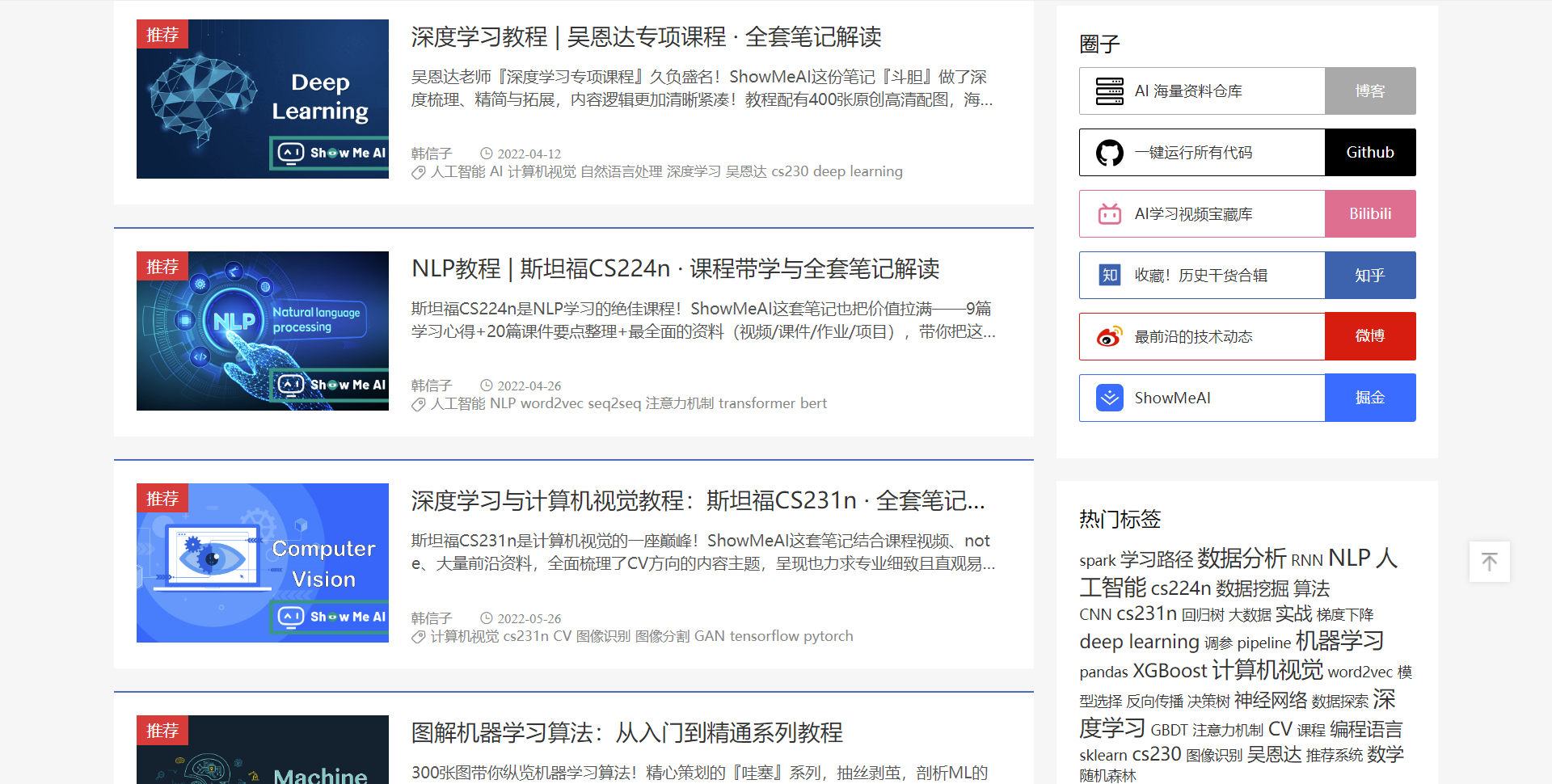Open the Computer Vision thumbnail image
Viewport: 1552px width, 784px height.
(263, 563)
